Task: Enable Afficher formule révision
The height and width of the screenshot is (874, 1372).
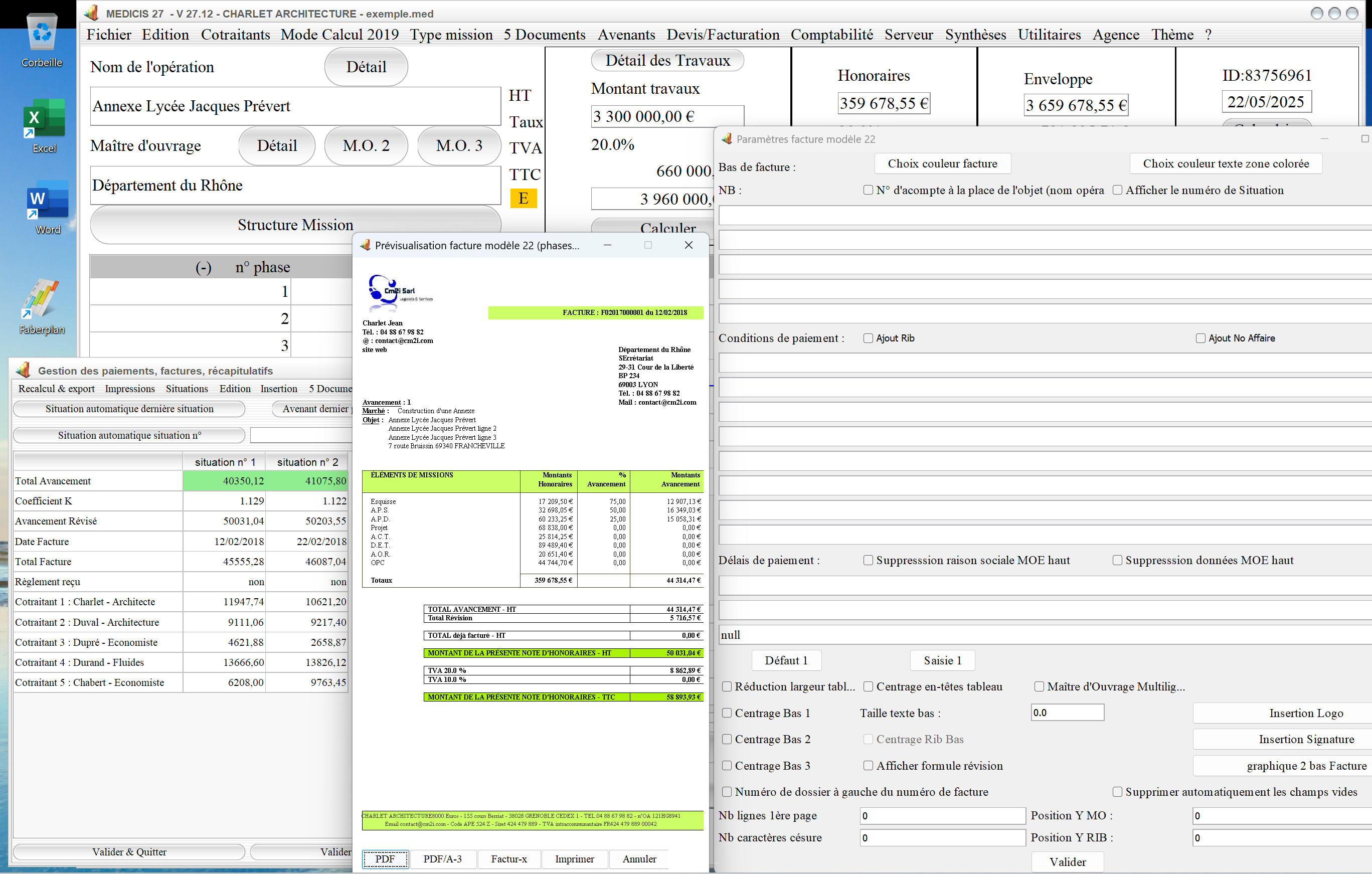Action: click(x=868, y=766)
